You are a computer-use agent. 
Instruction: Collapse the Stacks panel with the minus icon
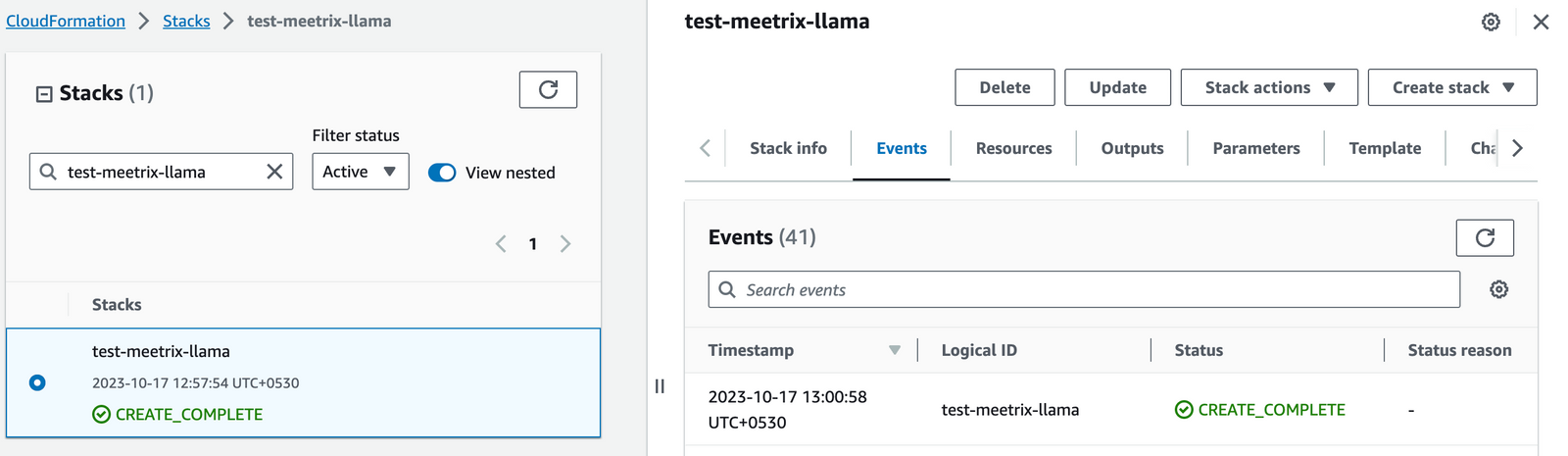(44, 94)
